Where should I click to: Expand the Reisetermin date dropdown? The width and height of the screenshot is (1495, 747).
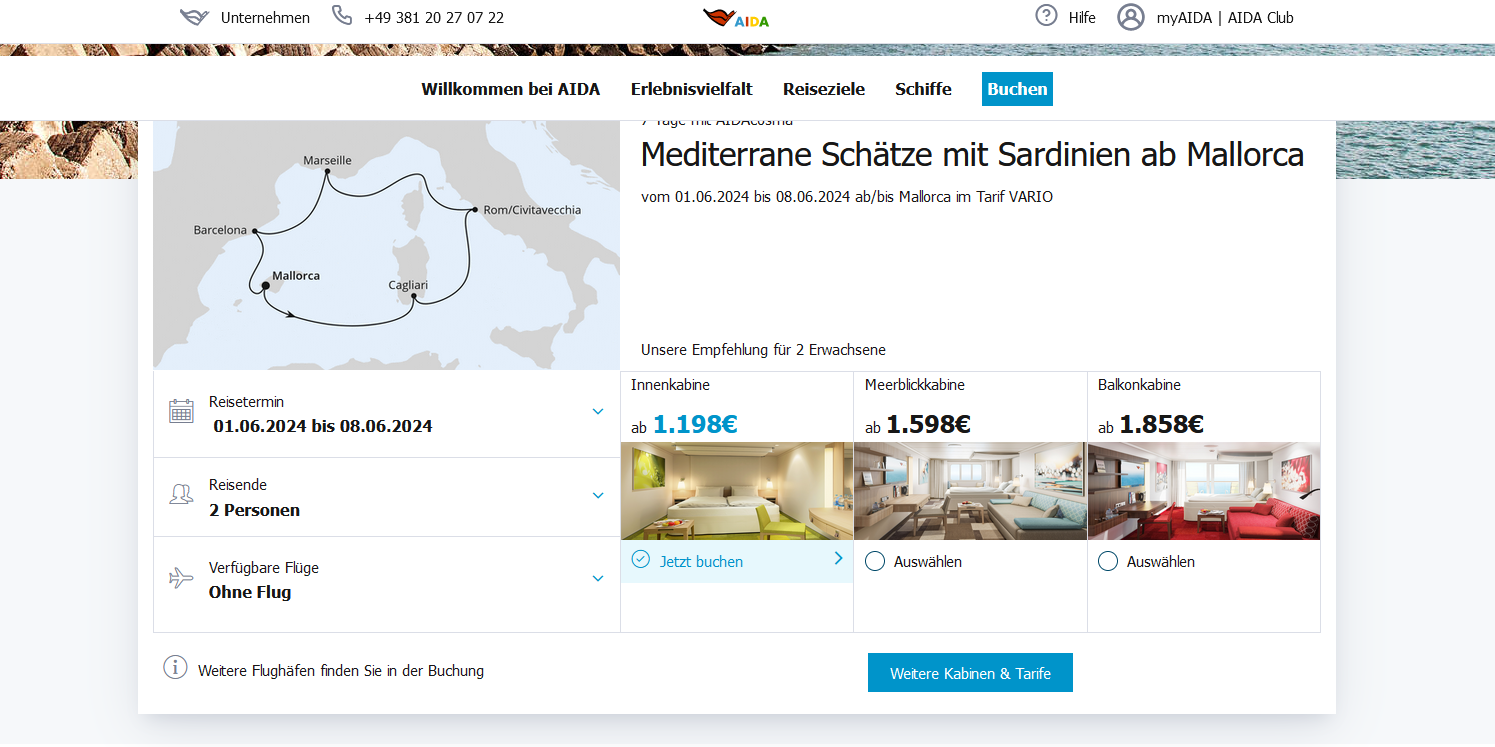tap(598, 412)
